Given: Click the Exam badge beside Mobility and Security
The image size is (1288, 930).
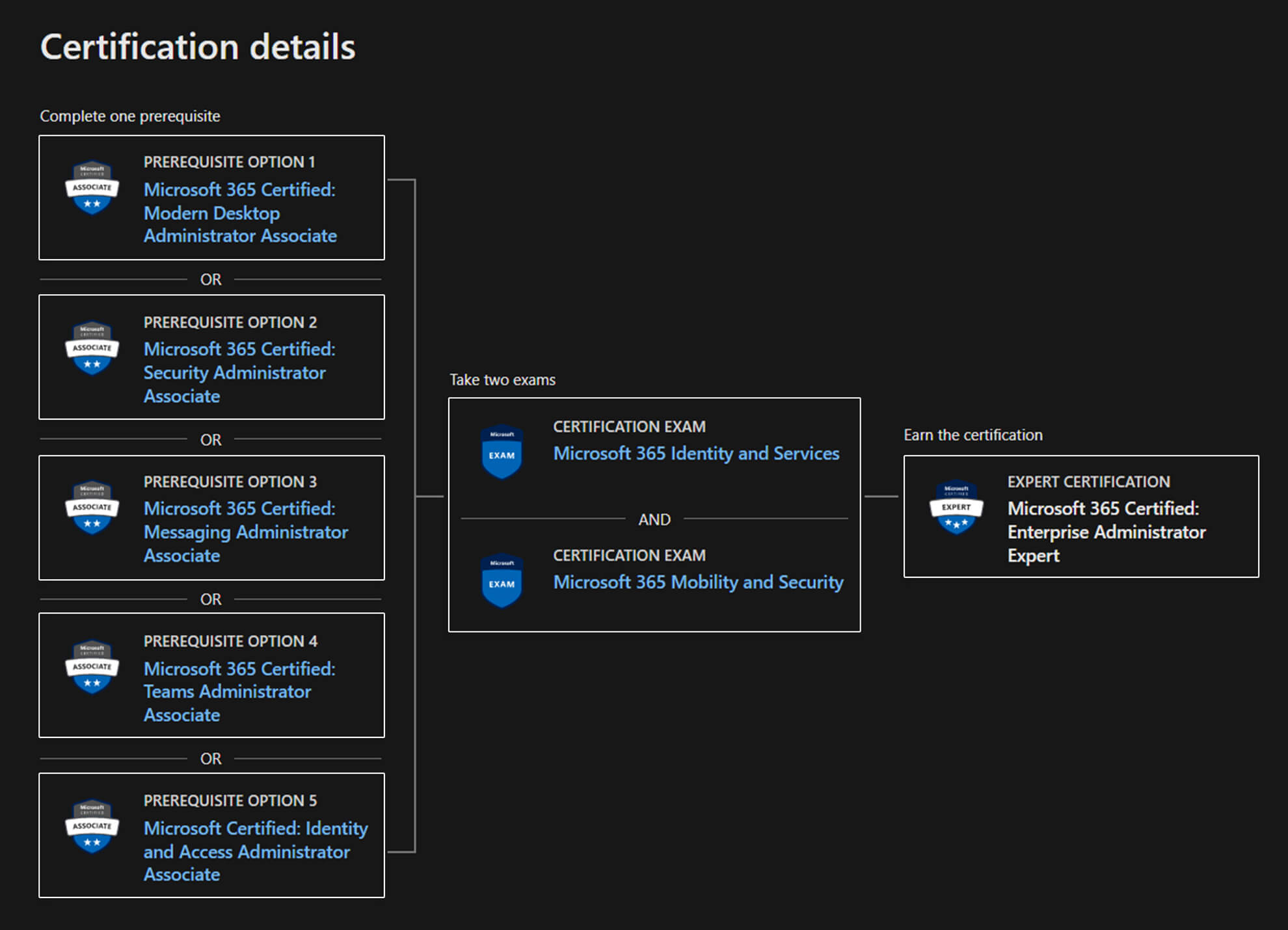Looking at the screenshot, I should click(502, 581).
